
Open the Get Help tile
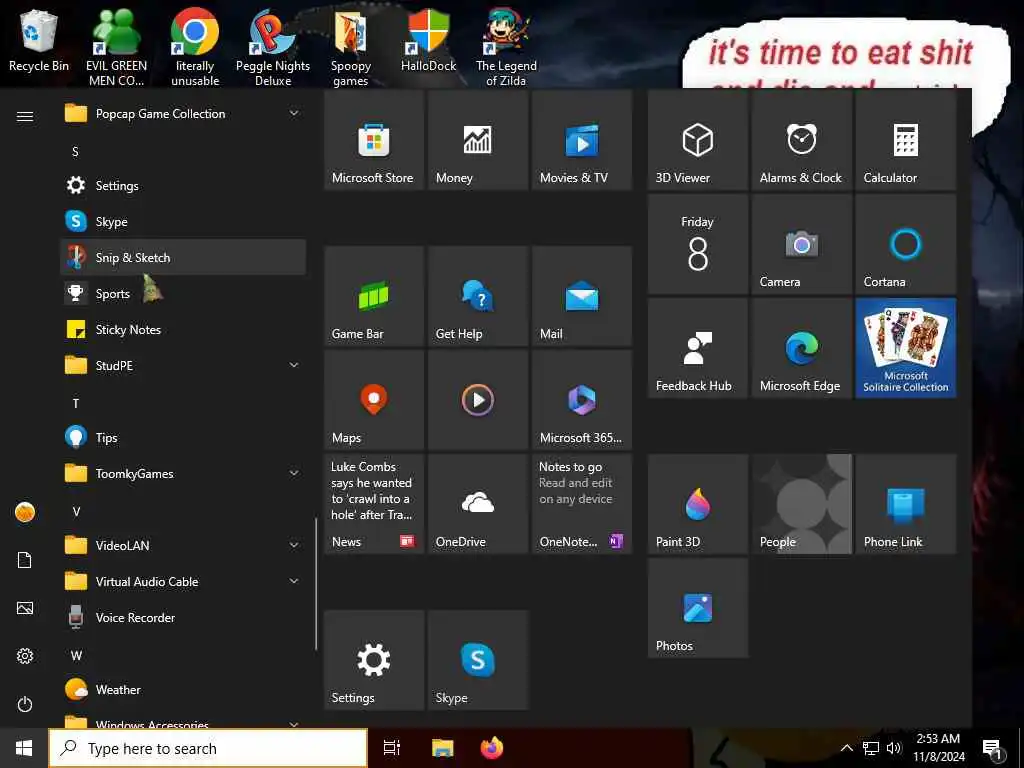[x=477, y=296]
